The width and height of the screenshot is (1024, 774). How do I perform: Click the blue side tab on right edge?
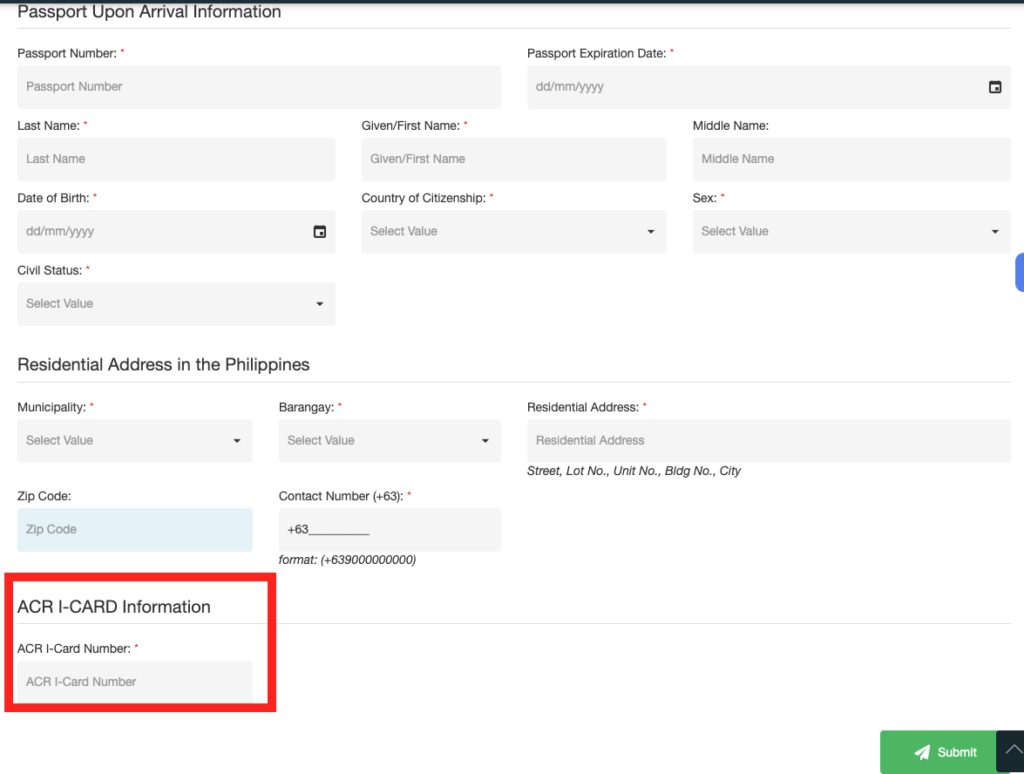click(x=1019, y=272)
